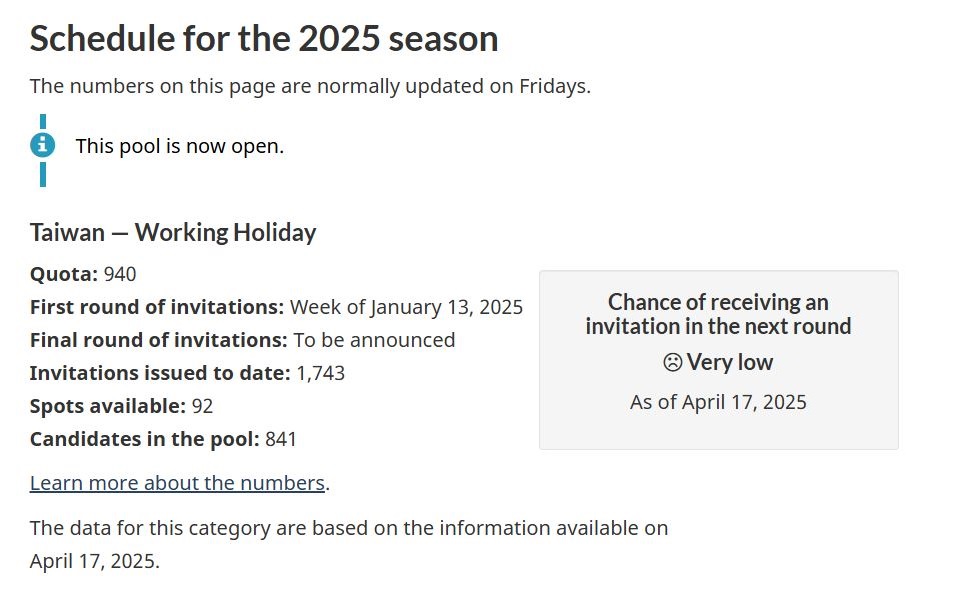Click the First round of invitations label
955x603 pixels.
[157, 307]
